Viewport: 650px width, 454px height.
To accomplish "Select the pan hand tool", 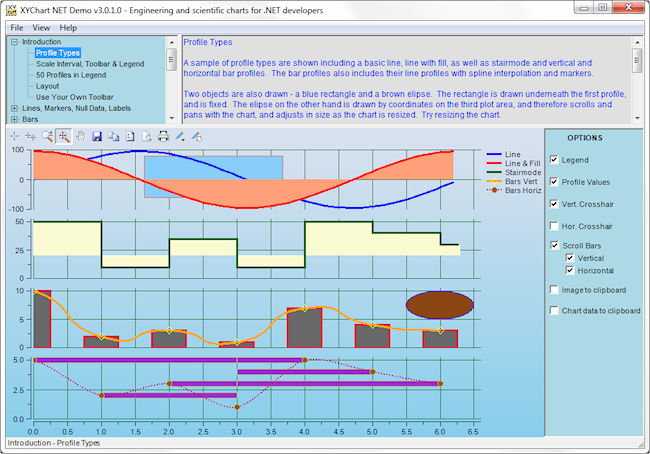I will point(80,136).
